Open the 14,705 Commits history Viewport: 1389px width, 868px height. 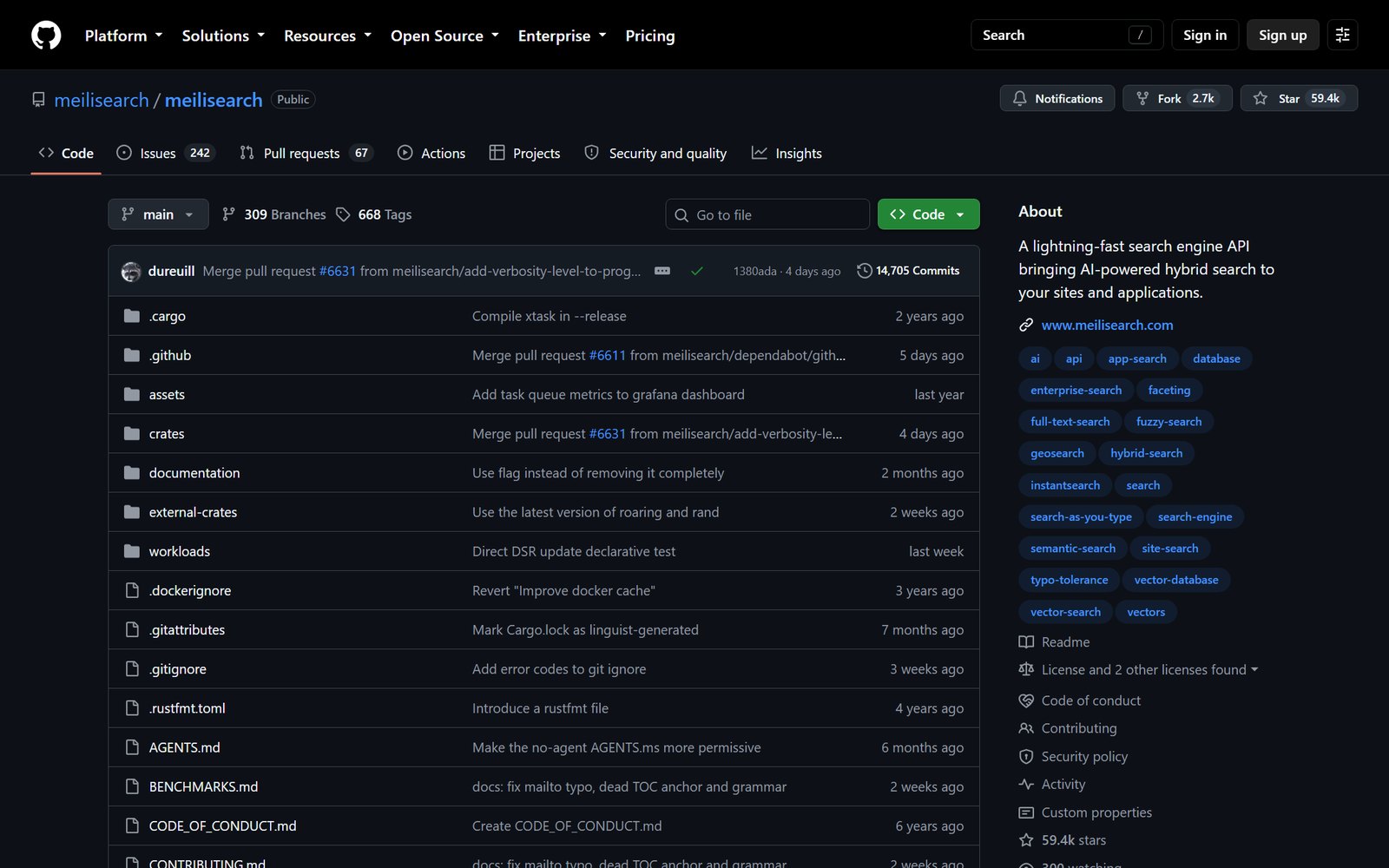tap(908, 271)
